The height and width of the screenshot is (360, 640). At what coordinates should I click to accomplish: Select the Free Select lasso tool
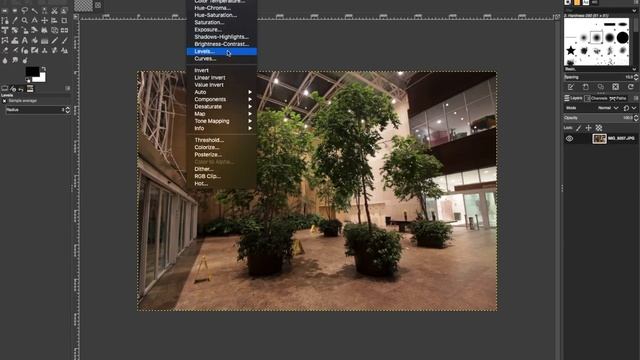point(24,10)
